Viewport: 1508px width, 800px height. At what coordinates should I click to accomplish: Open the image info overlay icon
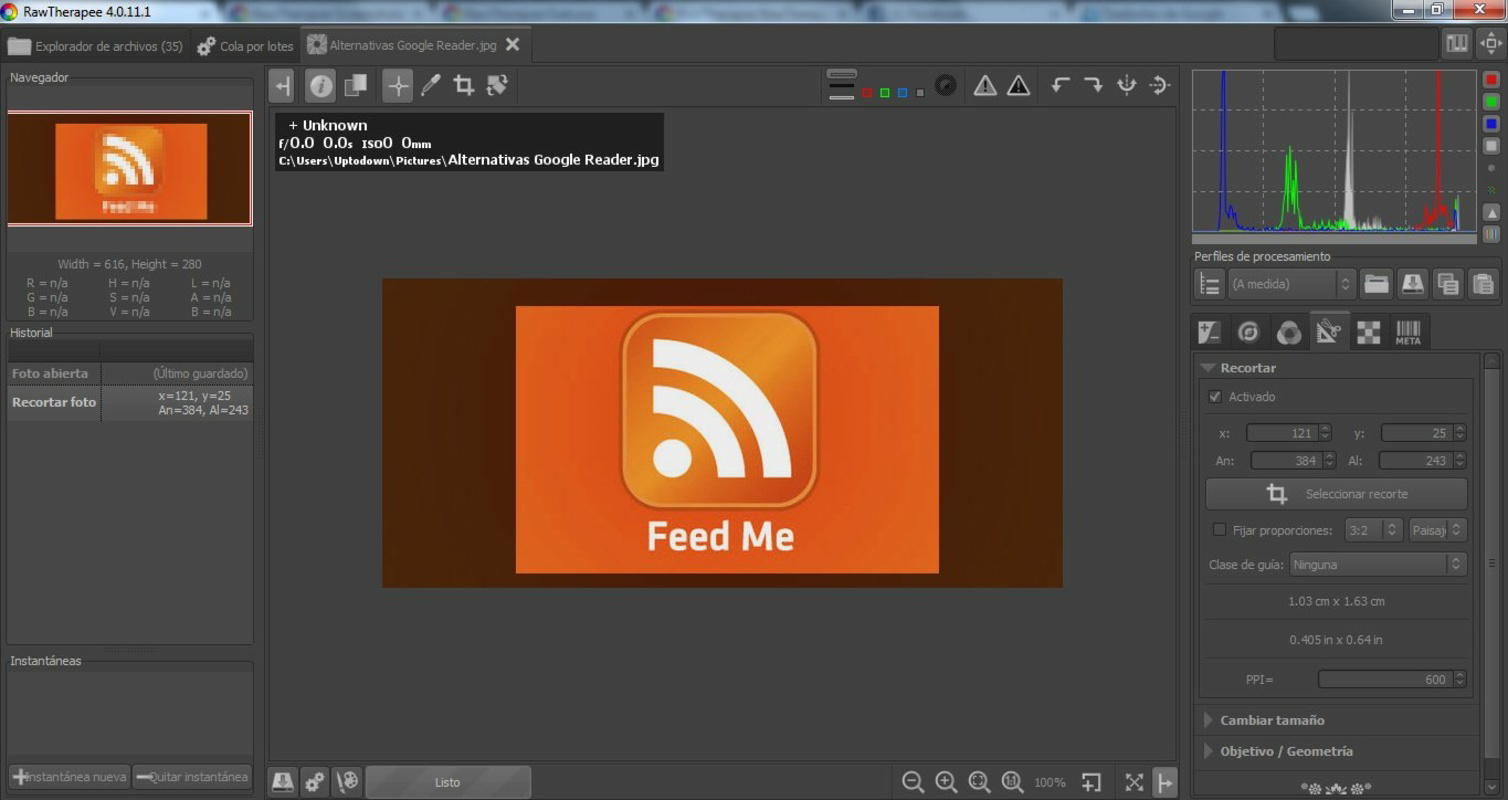319,85
